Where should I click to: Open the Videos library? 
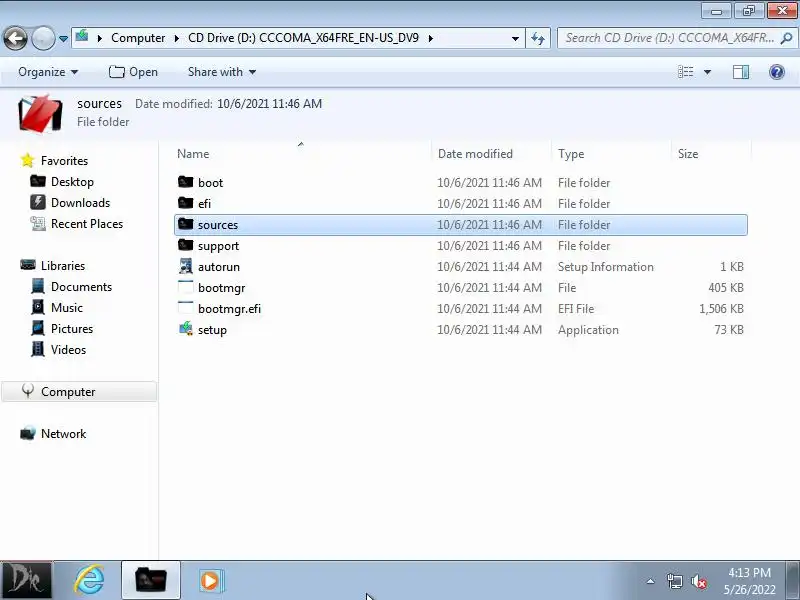[x=68, y=349]
